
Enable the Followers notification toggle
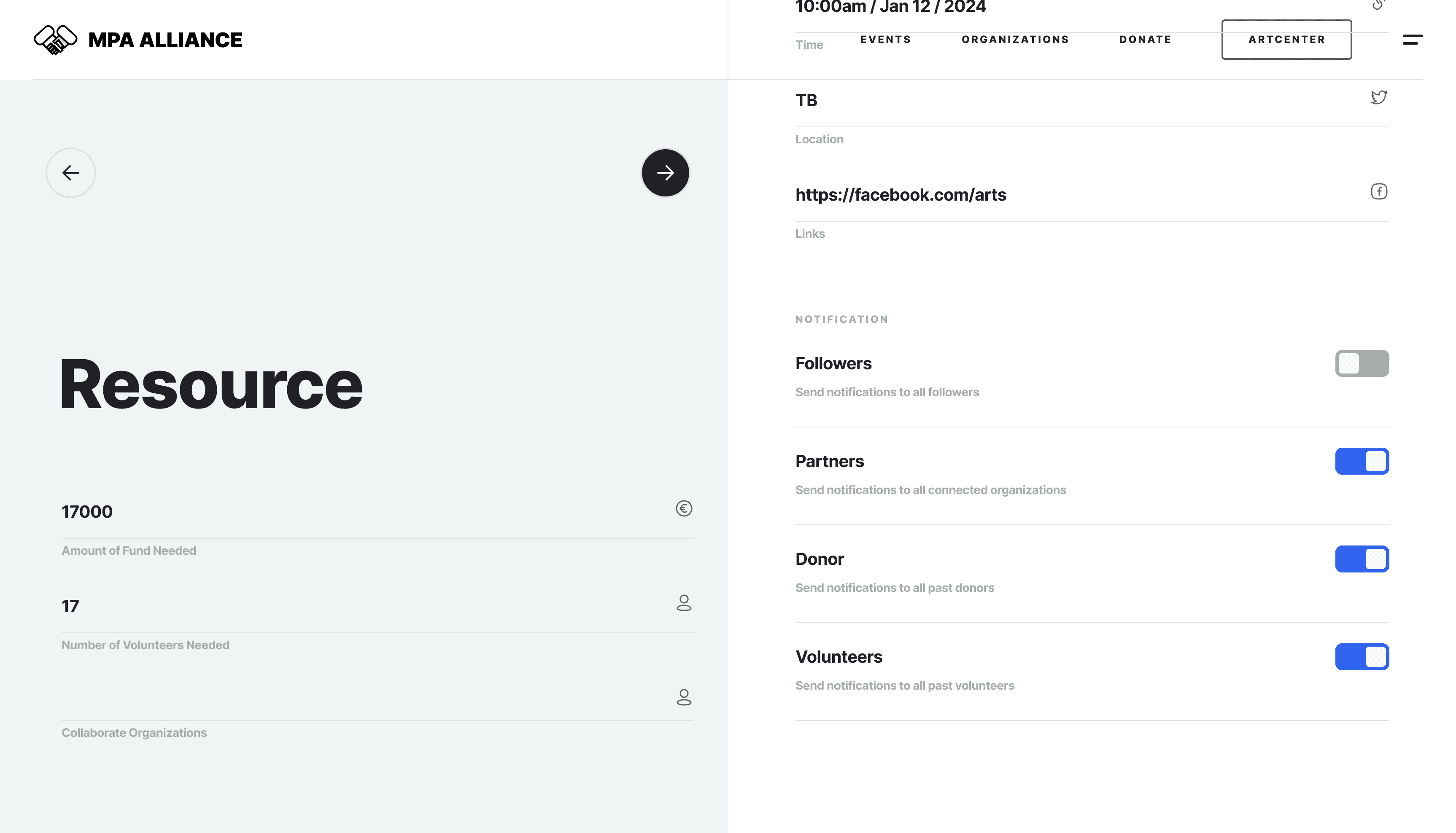[1362, 364]
